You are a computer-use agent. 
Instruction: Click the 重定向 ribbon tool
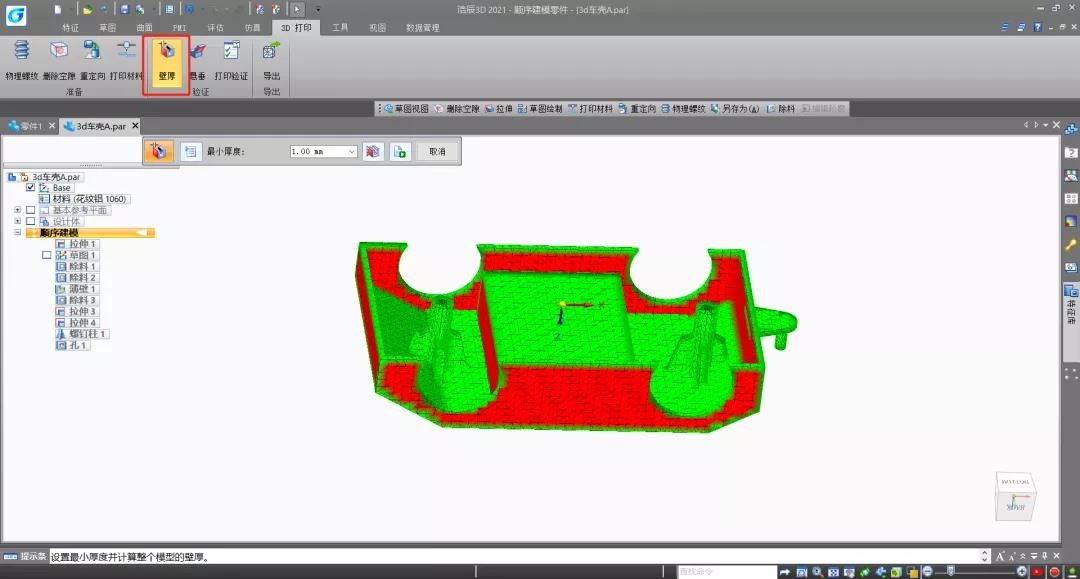[92, 61]
